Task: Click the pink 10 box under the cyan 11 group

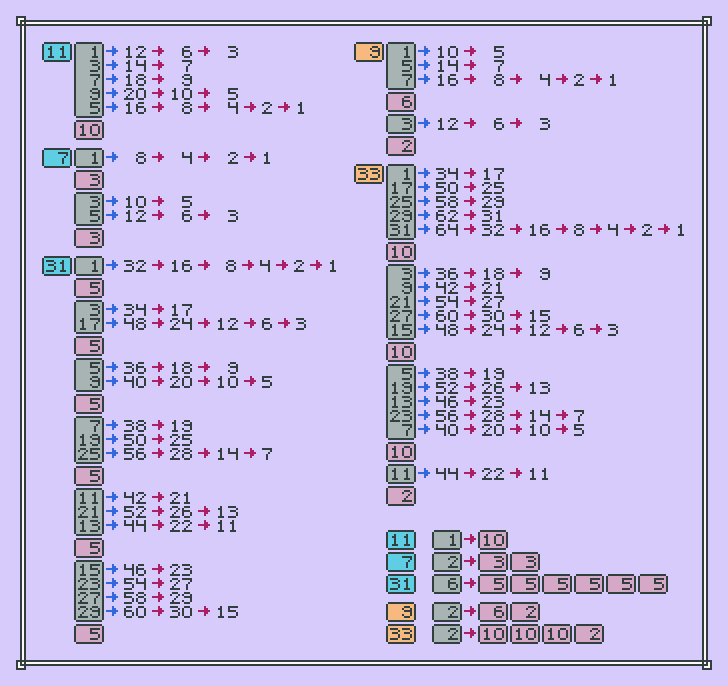Action: [89, 130]
